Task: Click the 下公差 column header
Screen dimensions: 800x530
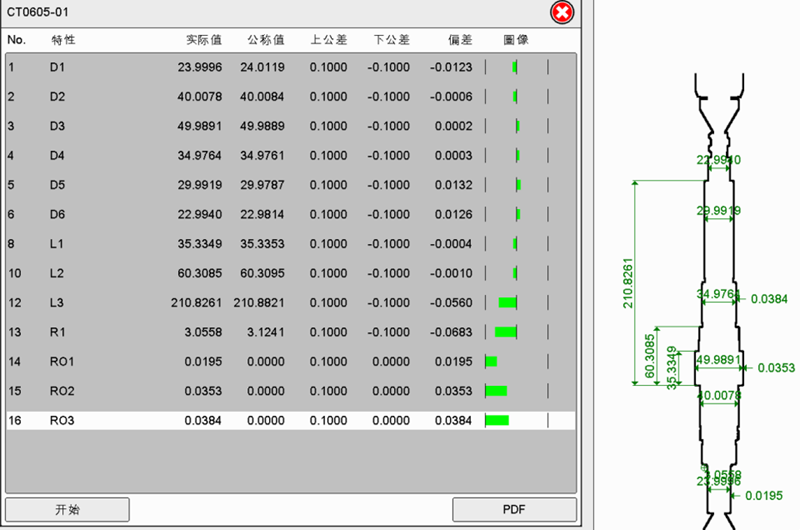Action: click(x=392, y=40)
